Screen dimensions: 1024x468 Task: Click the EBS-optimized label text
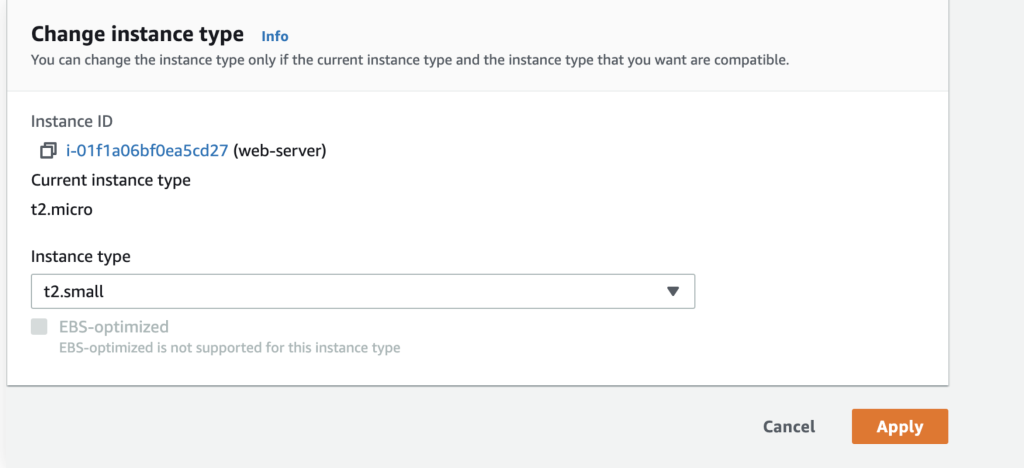[x=114, y=326]
